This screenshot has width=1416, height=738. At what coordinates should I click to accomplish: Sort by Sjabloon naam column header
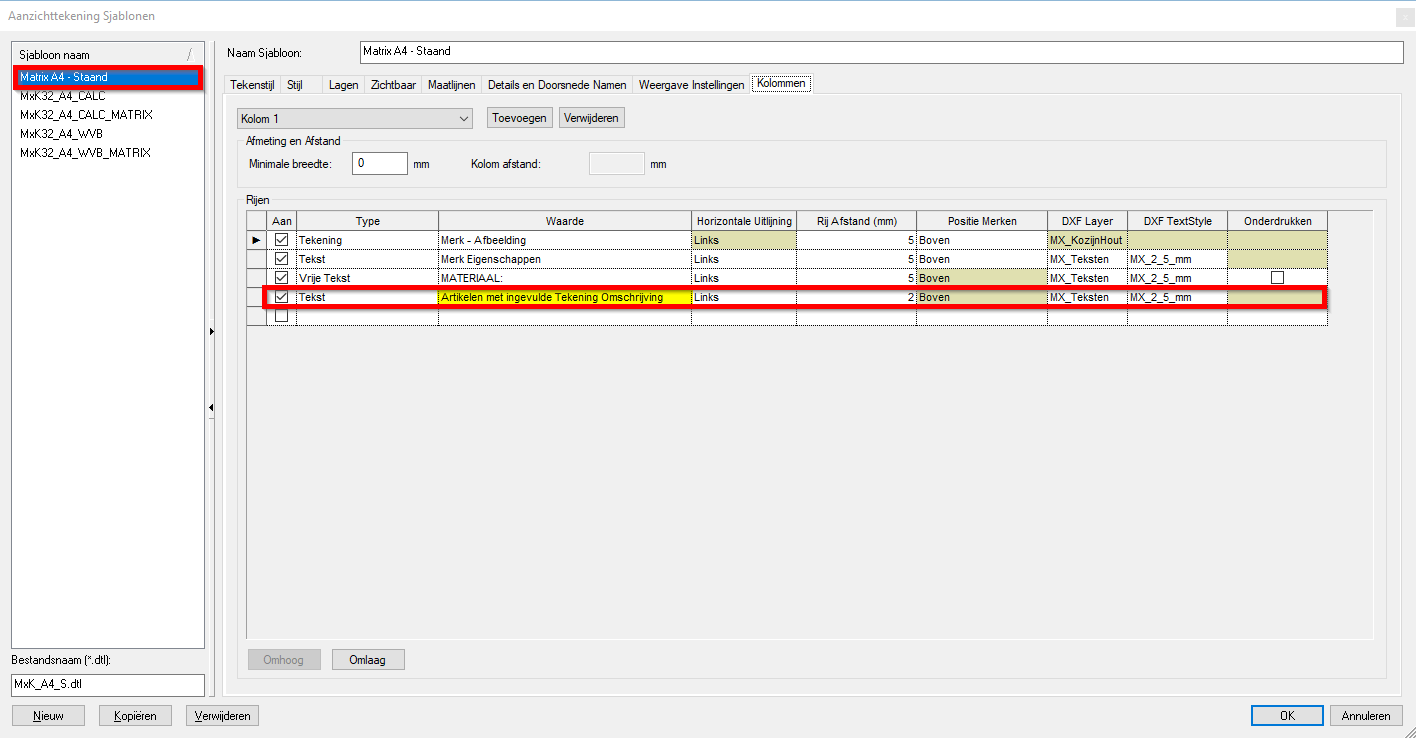[107, 54]
